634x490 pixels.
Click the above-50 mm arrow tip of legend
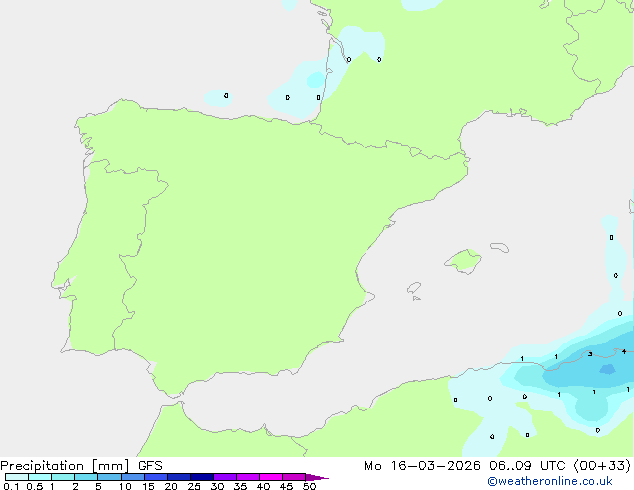pyautogui.click(x=317, y=477)
